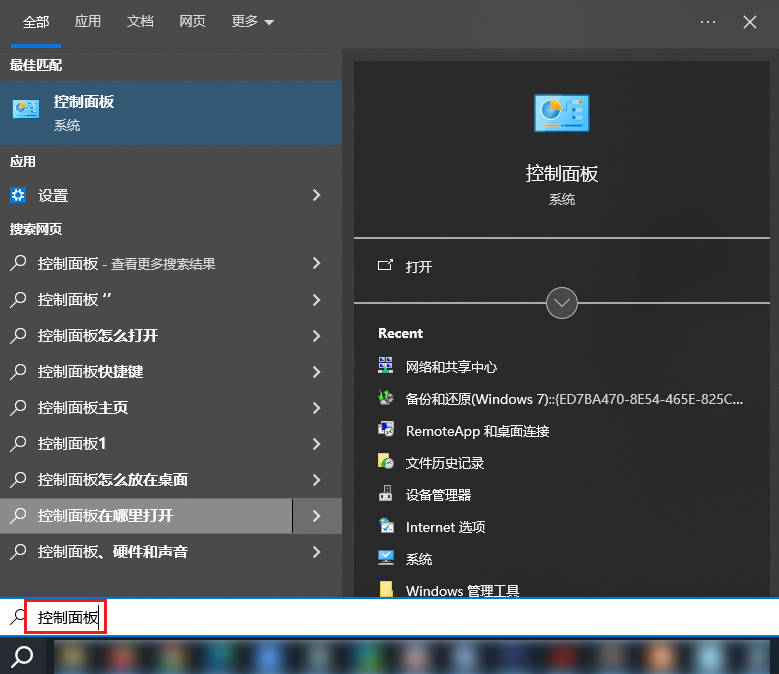Image resolution: width=779 pixels, height=674 pixels.
Task: Click the 控制面板 icon in best match
Action: click(x=26, y=109)
